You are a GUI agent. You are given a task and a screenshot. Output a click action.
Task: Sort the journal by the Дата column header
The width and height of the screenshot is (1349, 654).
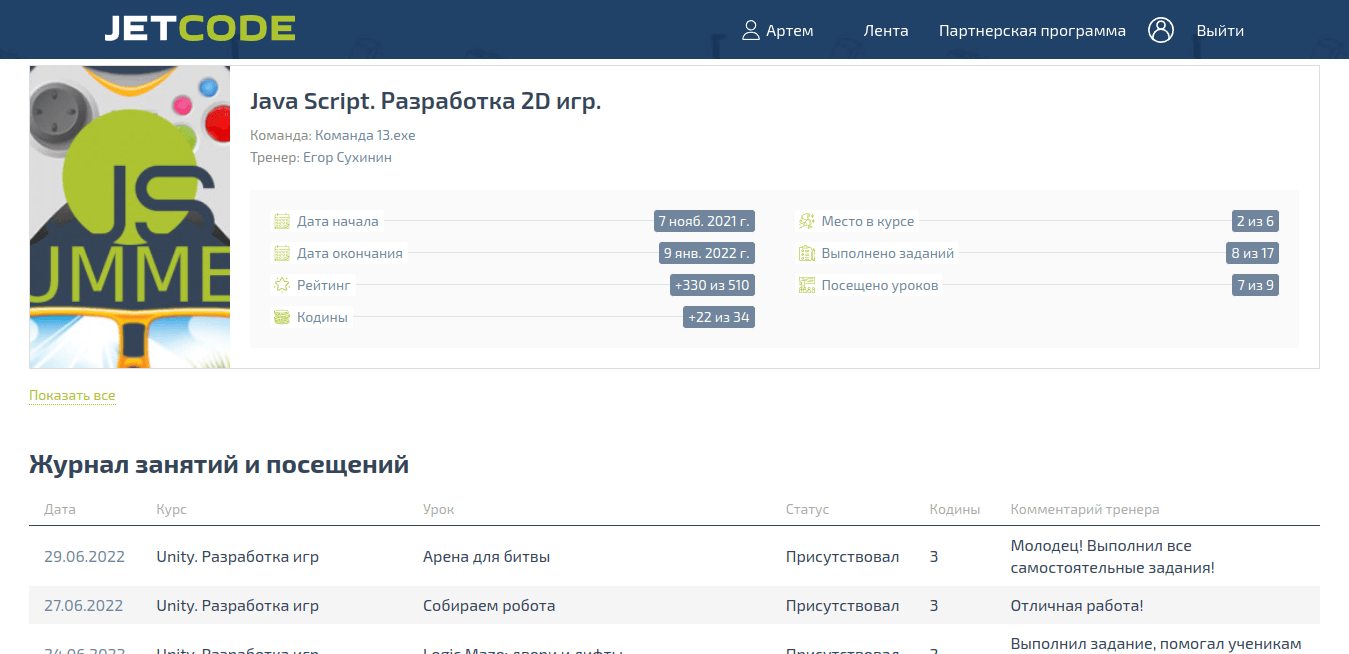tap(60, 509)
